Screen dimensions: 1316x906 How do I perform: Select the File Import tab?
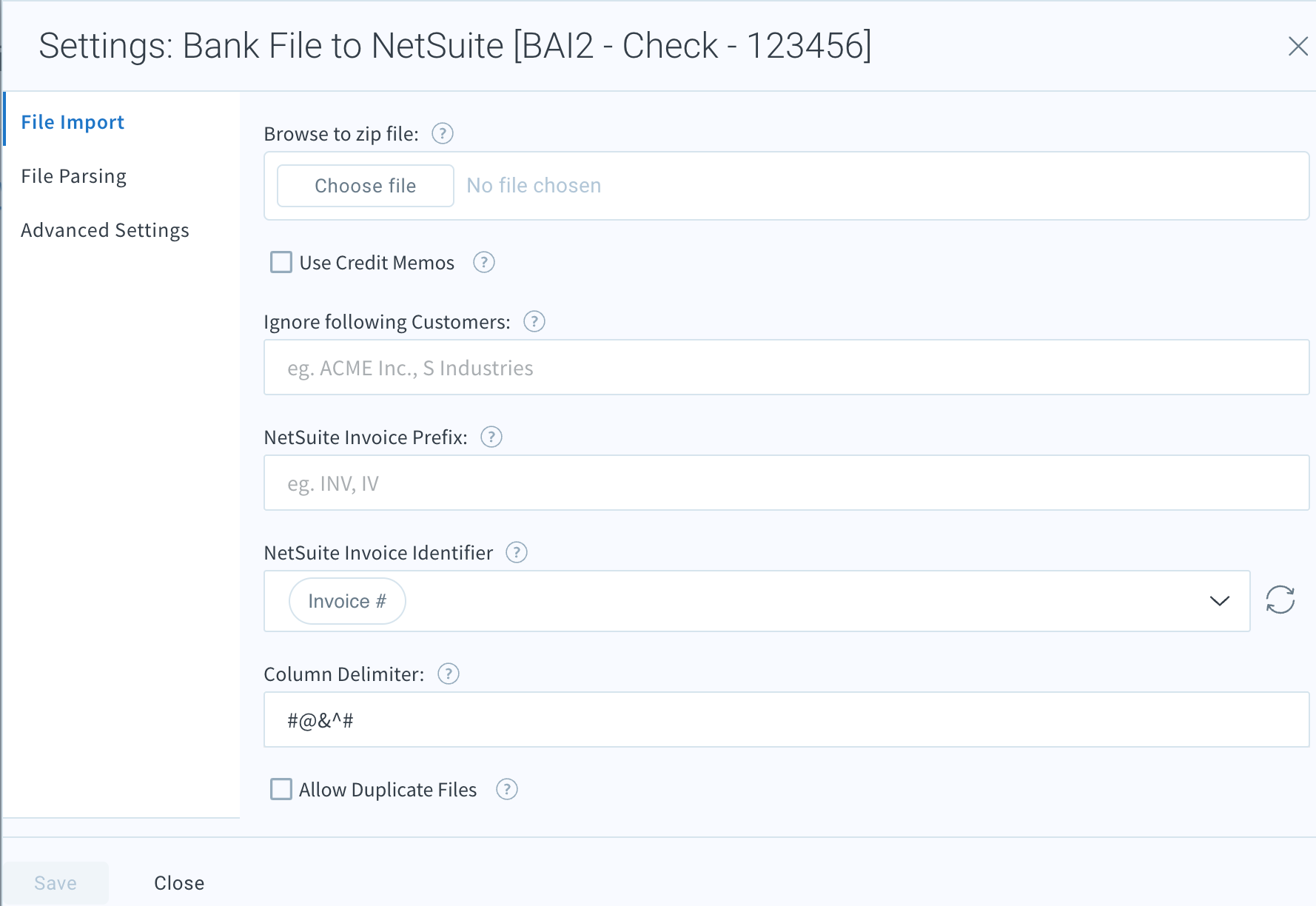pyautogui.click(x=73, y=121)
